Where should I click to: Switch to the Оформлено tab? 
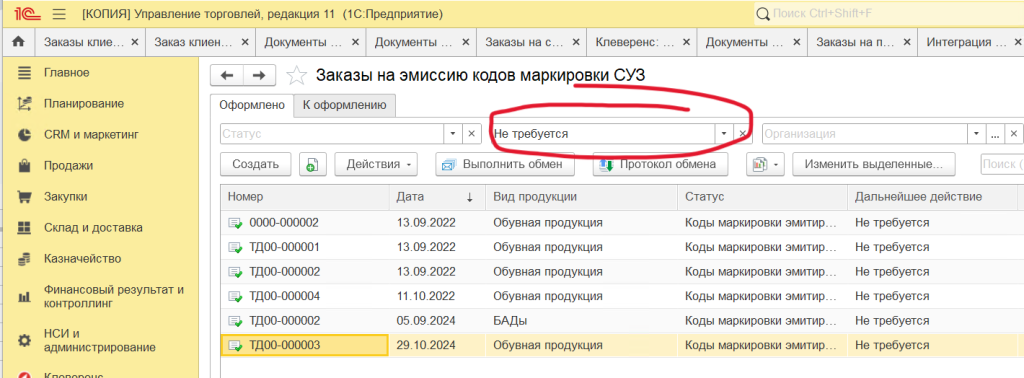tap(252, 105)
